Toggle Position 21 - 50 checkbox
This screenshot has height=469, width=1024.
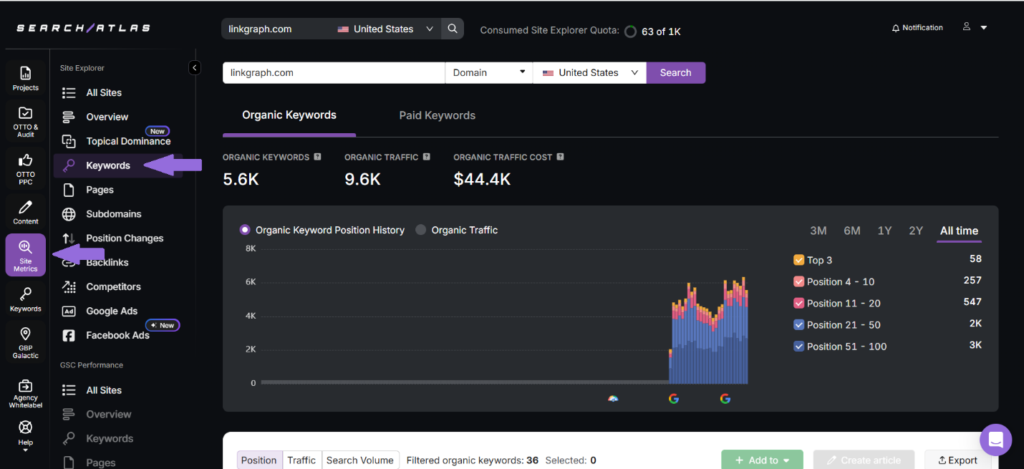[798, 325]
